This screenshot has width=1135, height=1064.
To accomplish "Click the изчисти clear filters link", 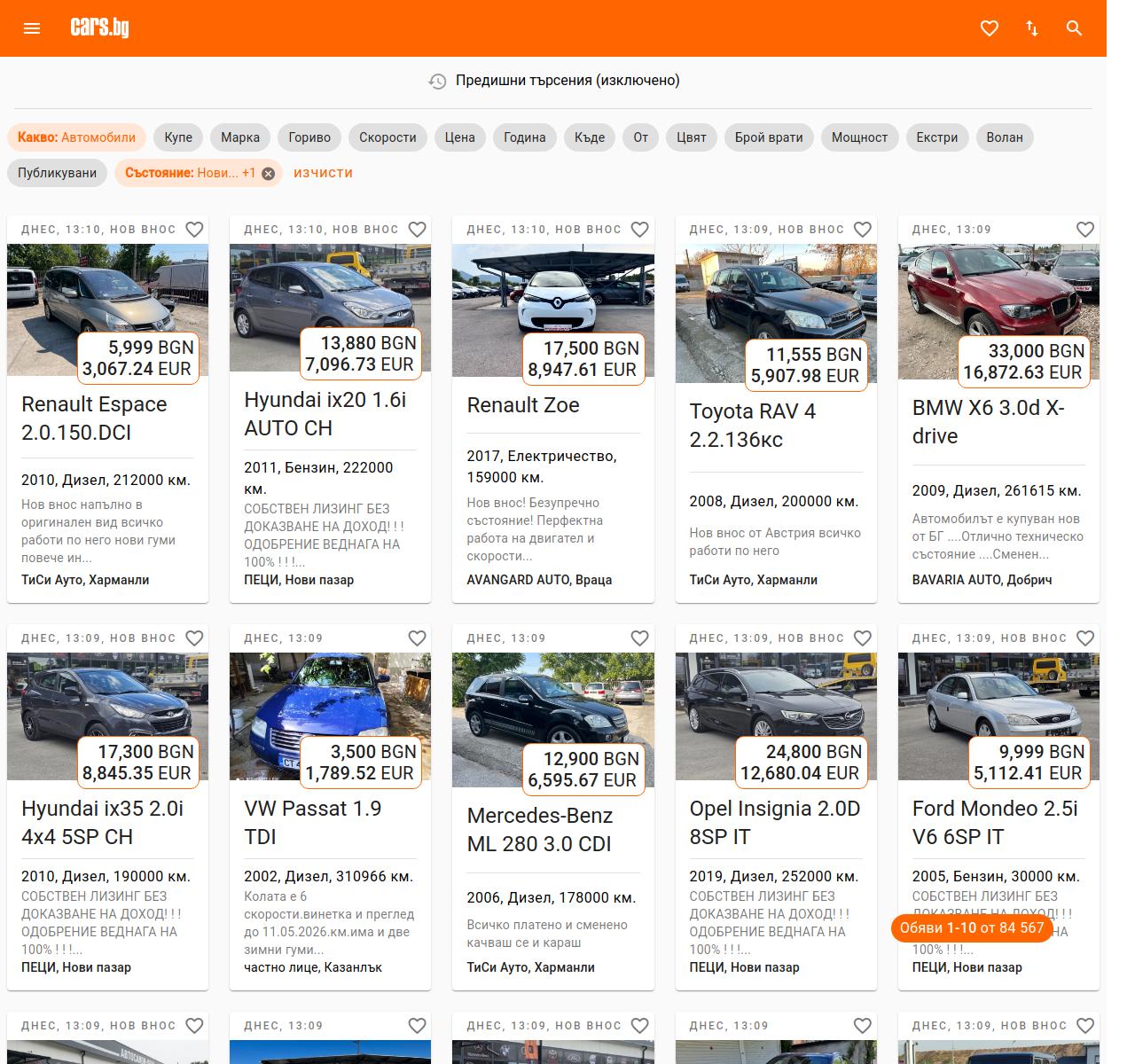I will pos(323,173).
